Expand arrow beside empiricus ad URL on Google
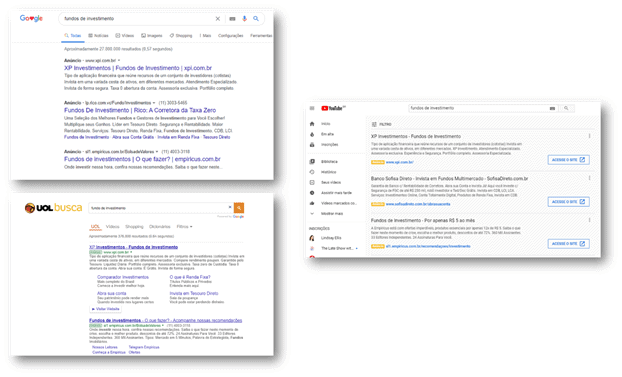Image resolution: width=622 pixels, height=377 pixels. point(157,152)
